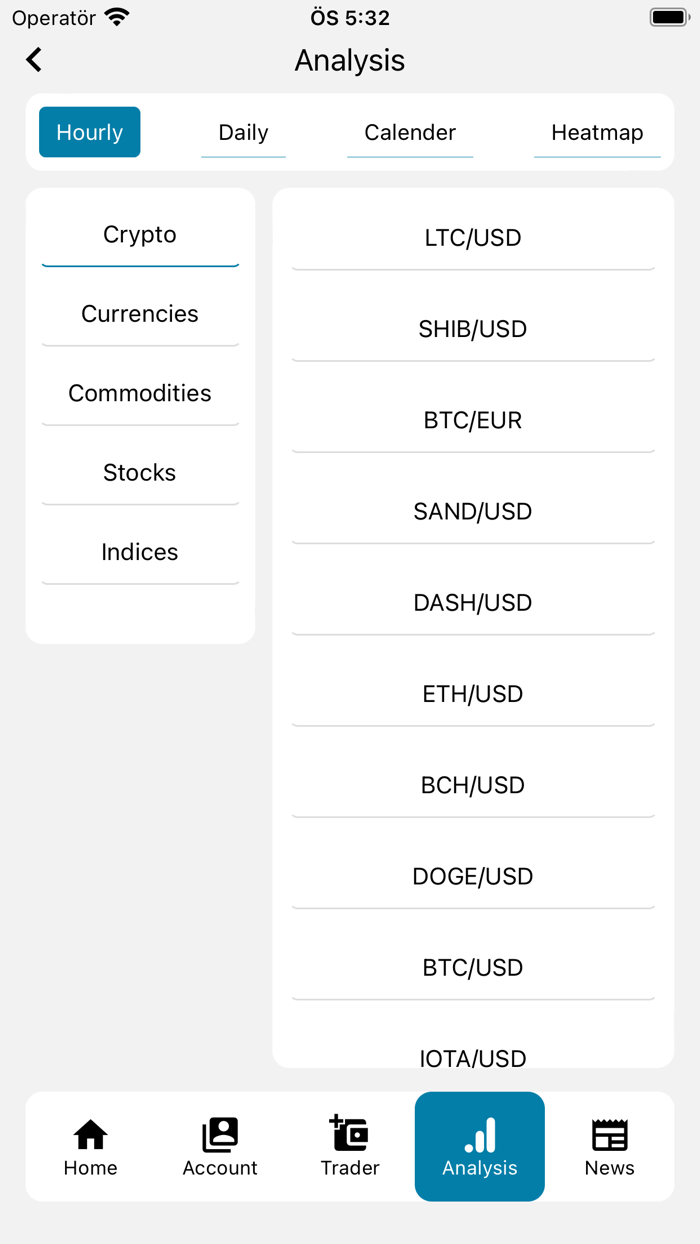Tap DOGE/USD to view its analysis
Screen dimensions: 700x1244
[472, 876]
